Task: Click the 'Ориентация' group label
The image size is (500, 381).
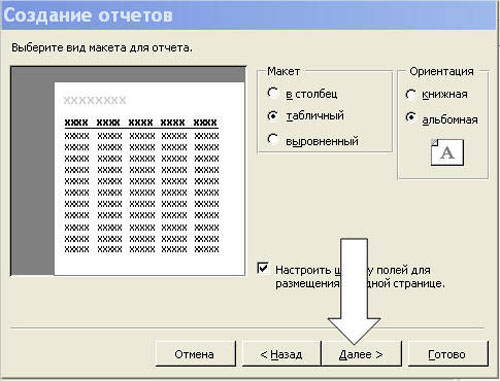Action: (441, 71)
